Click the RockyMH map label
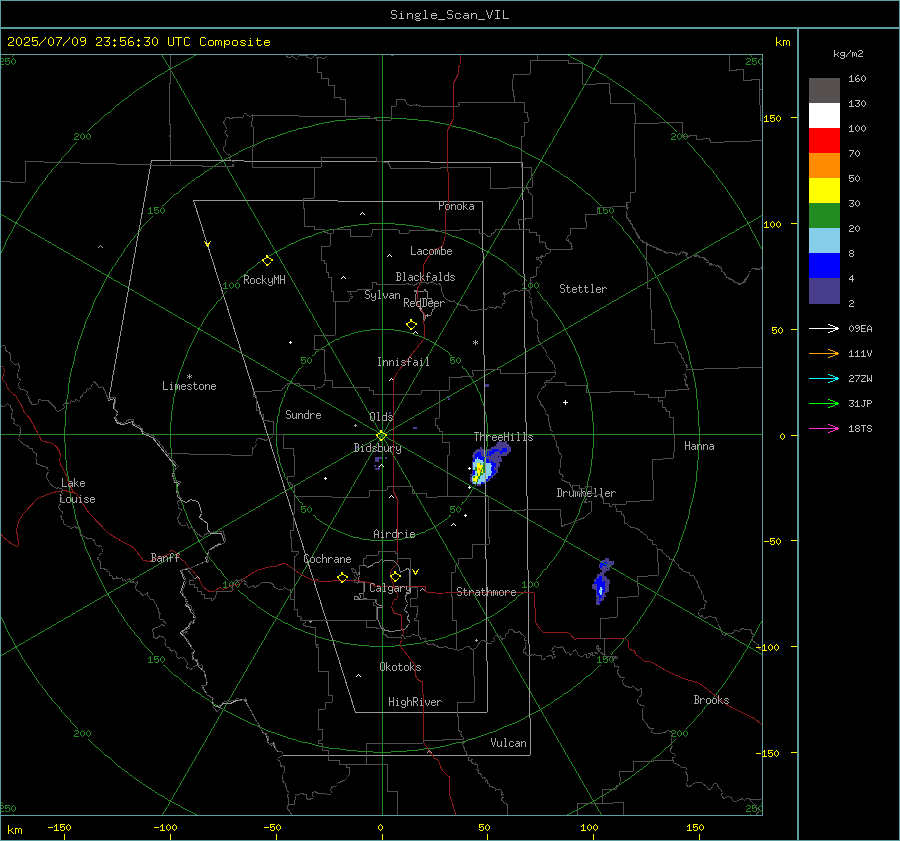The height and width of the screenshot is (841, 900). 264,280
